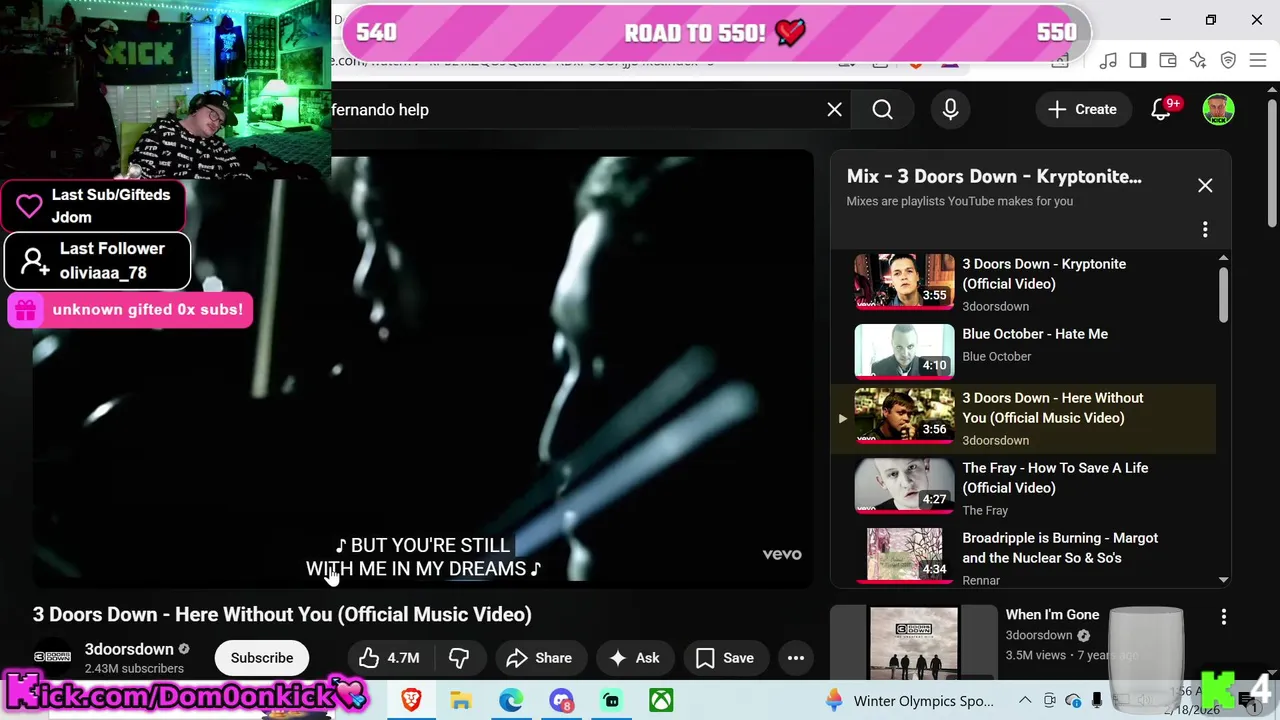Viewport: 1280px width, 720px height.
Task: Open Blue October Hate Me thumbnail
Action: (904, 350)
